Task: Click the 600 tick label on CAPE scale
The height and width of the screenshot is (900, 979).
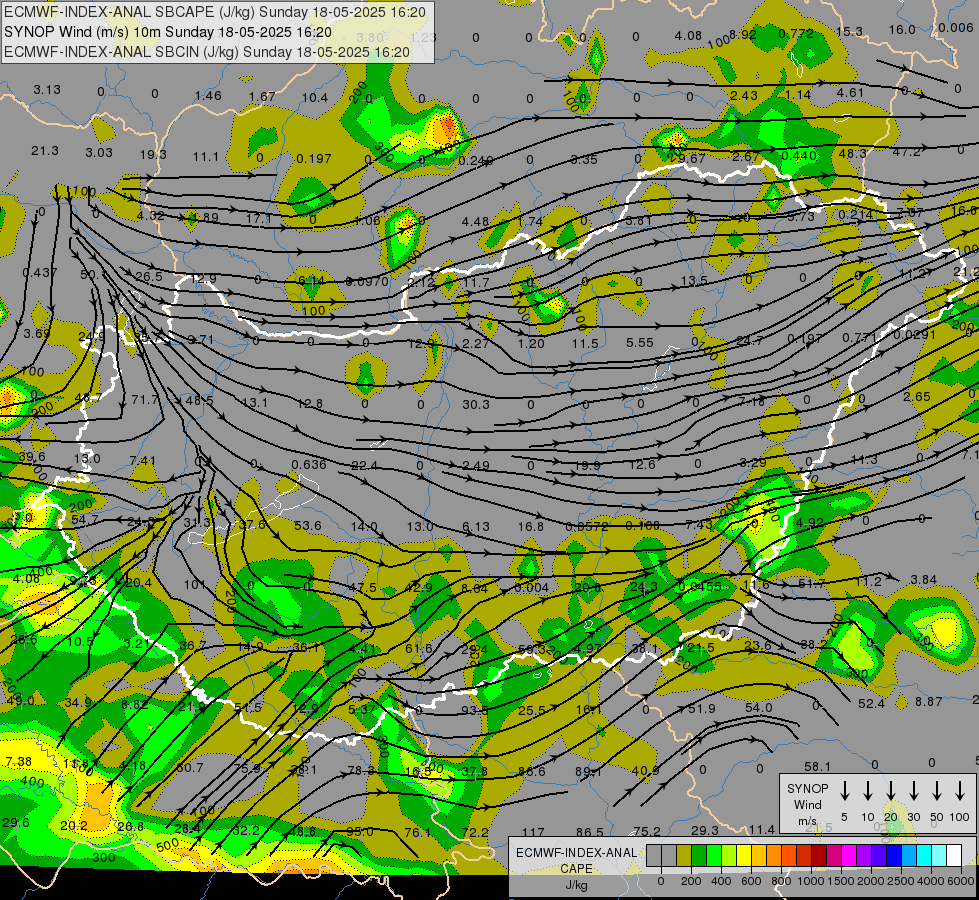Action: (x=751, y=881)
